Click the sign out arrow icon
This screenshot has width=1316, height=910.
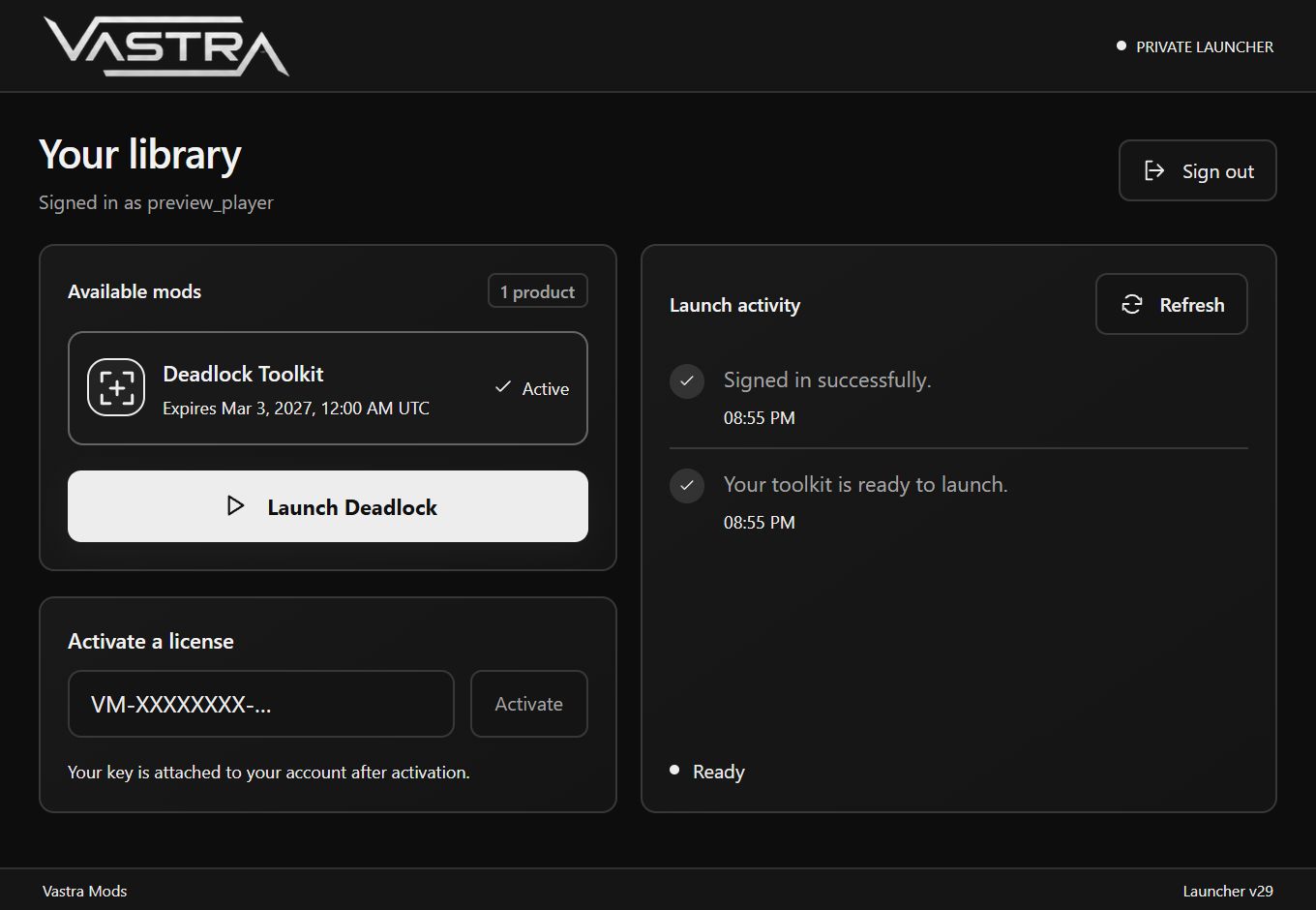(1154, 170)
